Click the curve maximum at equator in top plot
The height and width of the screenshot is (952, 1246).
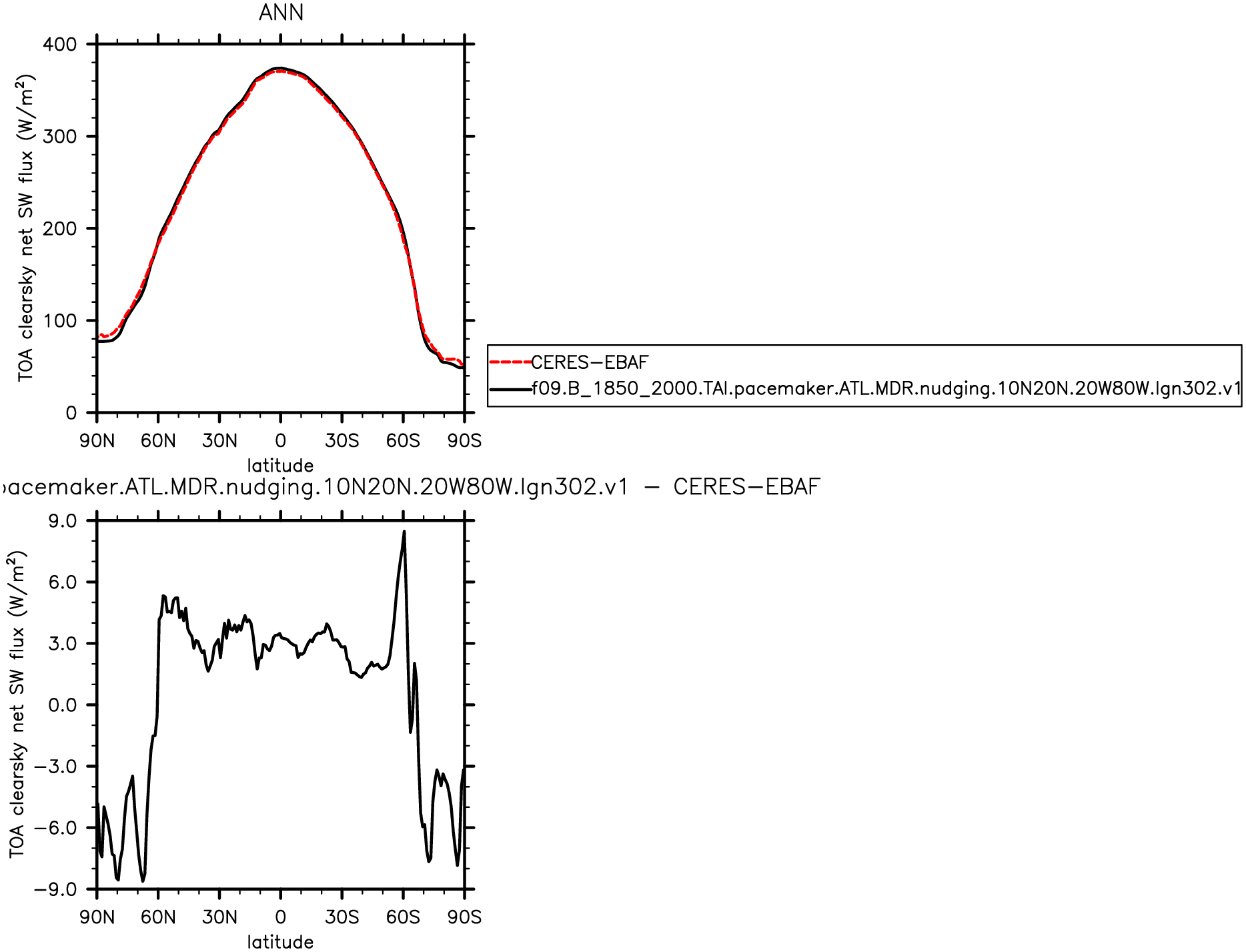coord(280,69)
